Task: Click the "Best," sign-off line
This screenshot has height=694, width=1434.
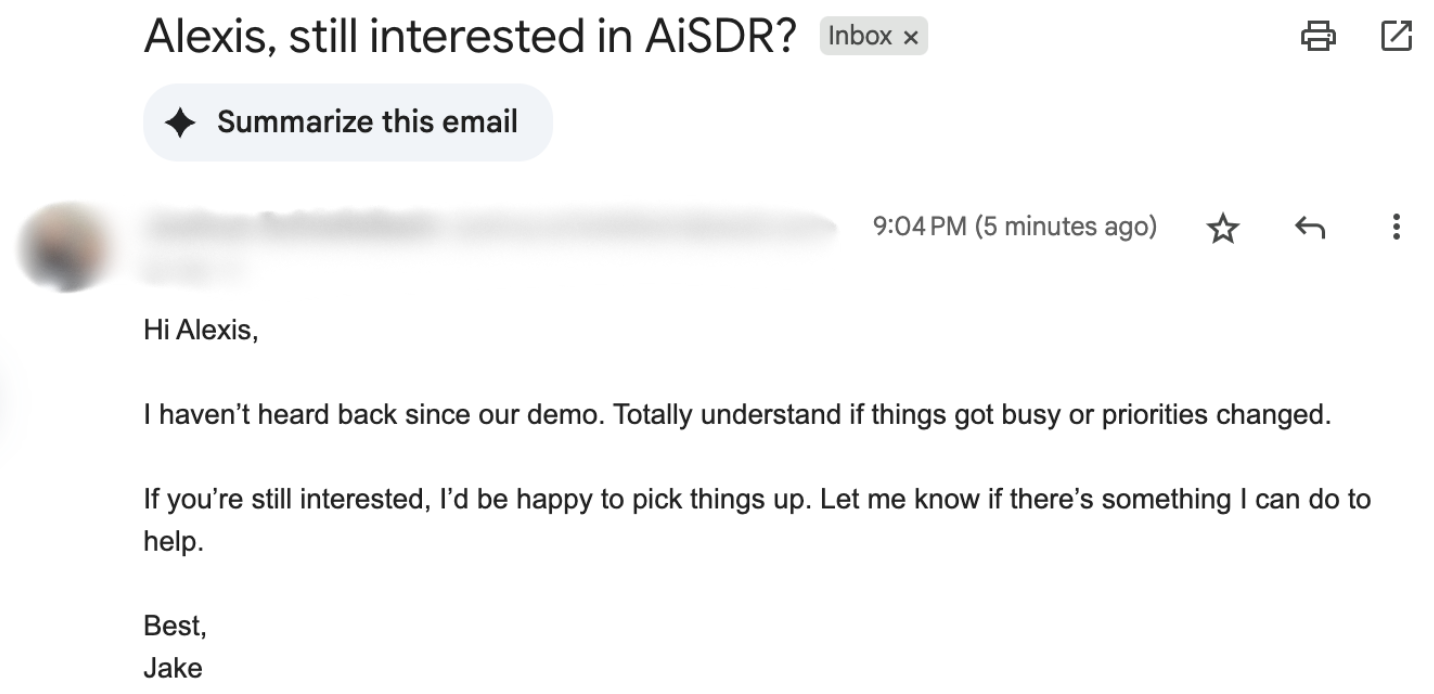Action: pyautogui.click(x=175, y=626)
